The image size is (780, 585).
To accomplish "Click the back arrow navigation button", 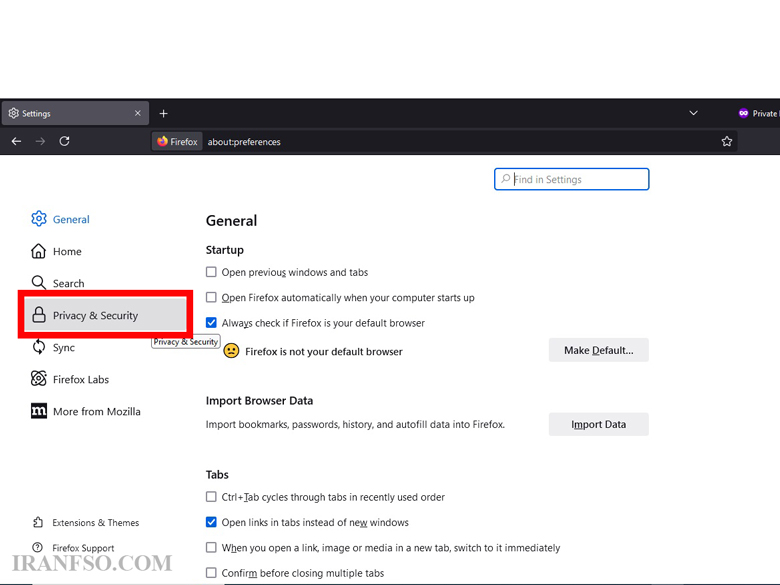I will click(x=16, y=142).
